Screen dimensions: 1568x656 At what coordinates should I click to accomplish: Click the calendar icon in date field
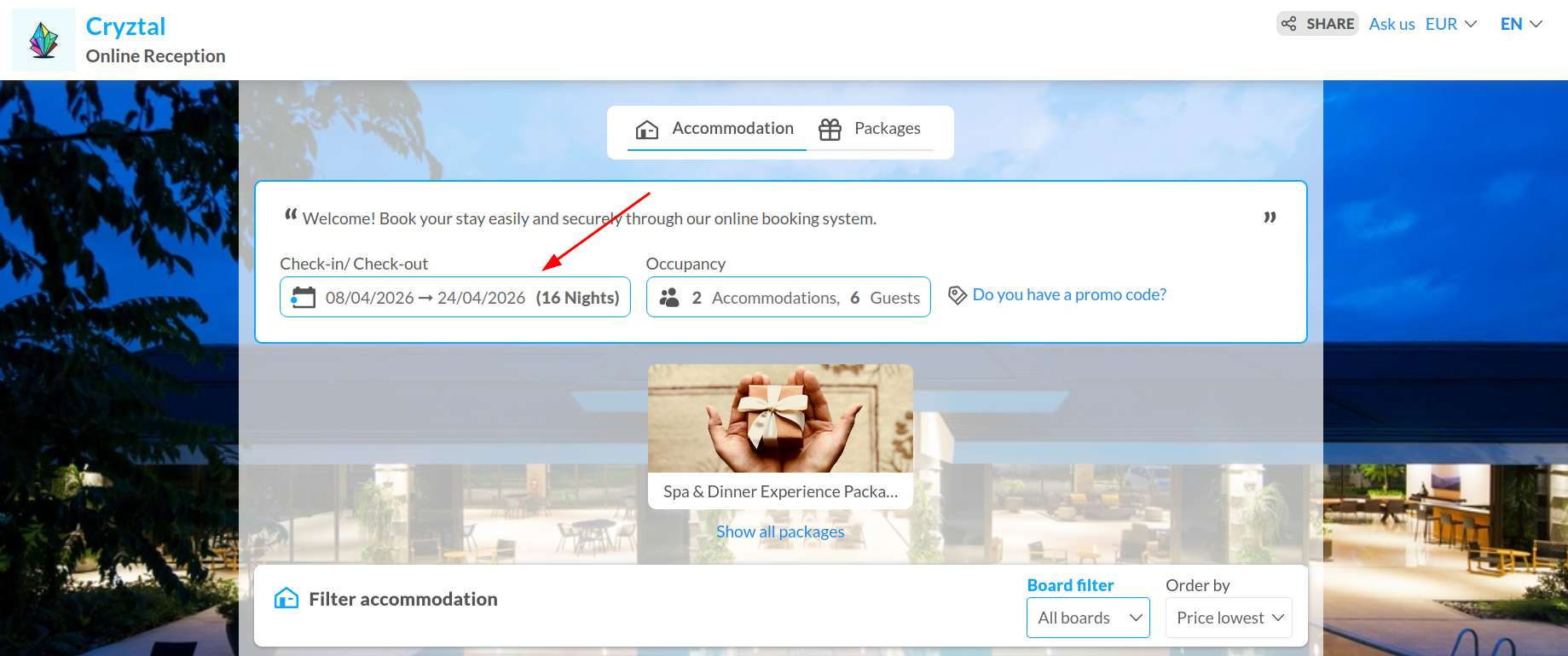pyautogui.click(x=304, y=297)
